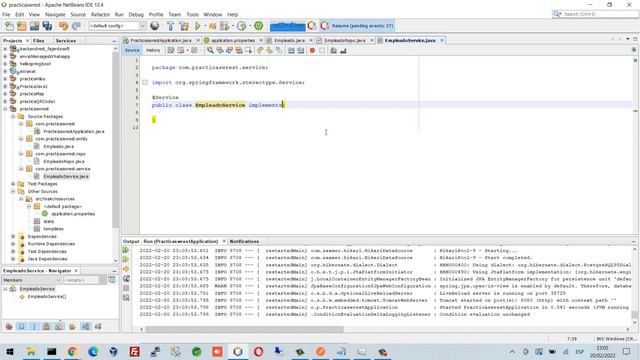Click the red Start Macro Recording icon
This screenshot has height=360, width=640.
[x=312, y=51]
